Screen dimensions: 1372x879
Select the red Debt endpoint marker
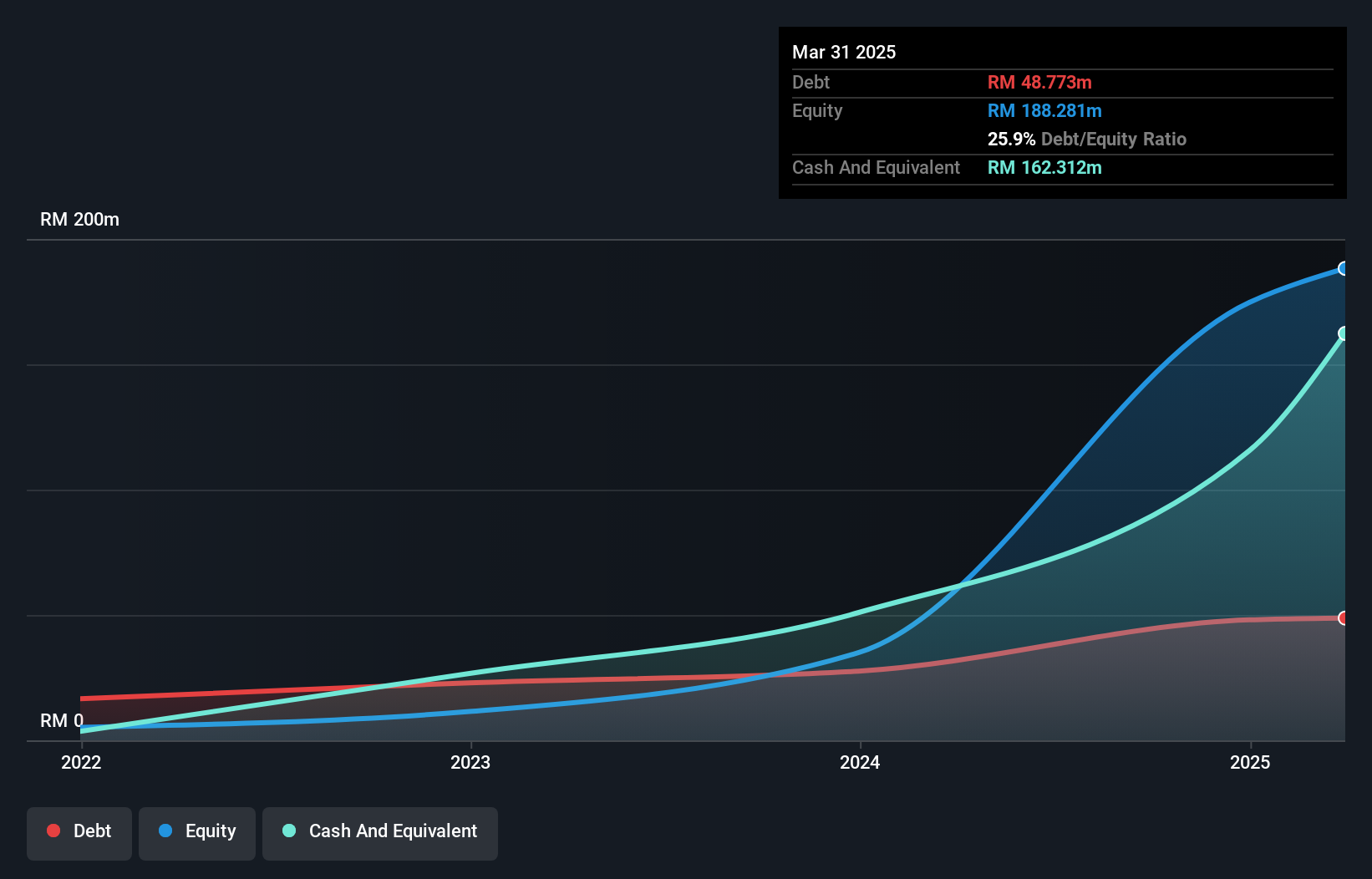(x=1344, y=618)
